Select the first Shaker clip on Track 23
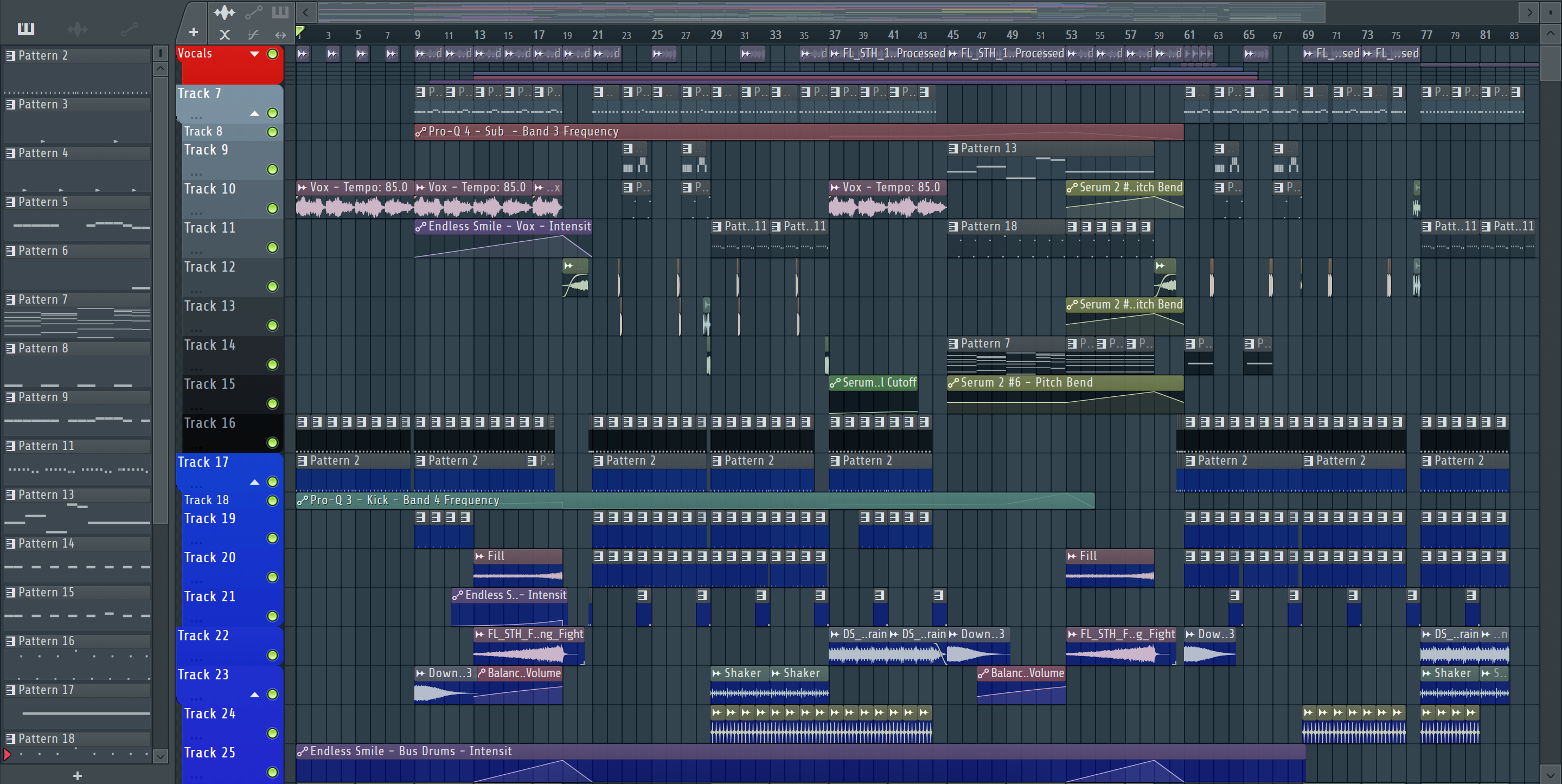1562x784 pixels. click(x=740, y=685)
